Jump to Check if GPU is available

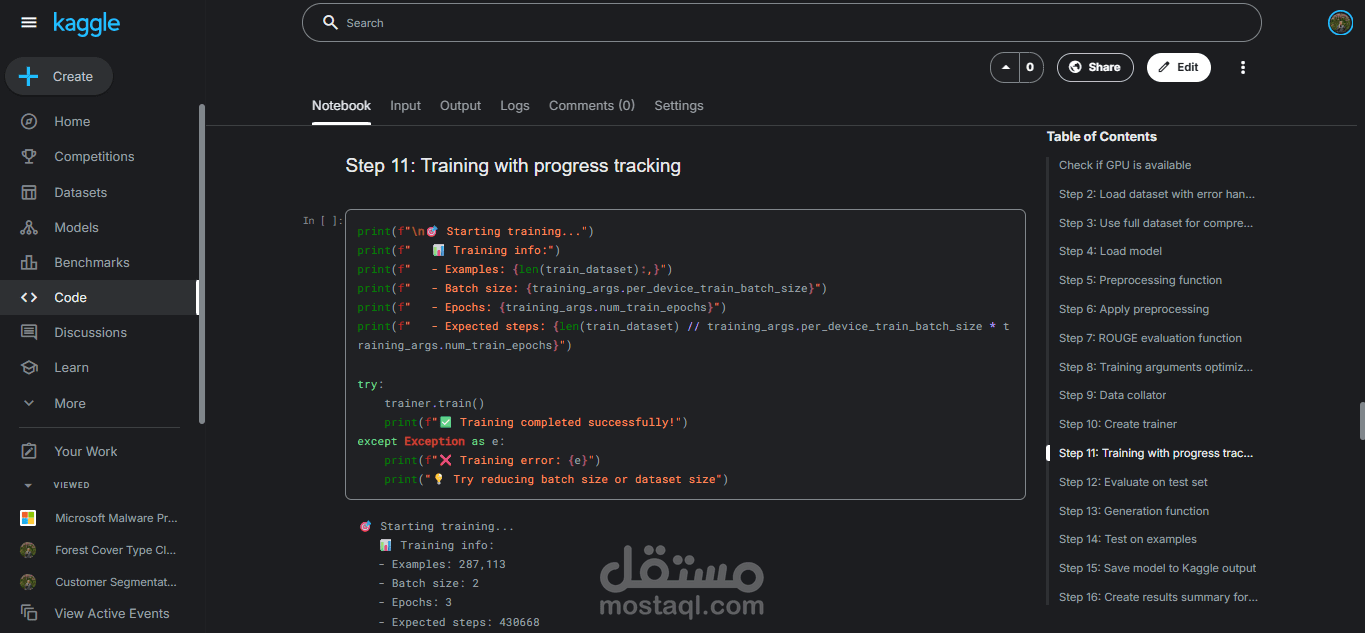1125,165
